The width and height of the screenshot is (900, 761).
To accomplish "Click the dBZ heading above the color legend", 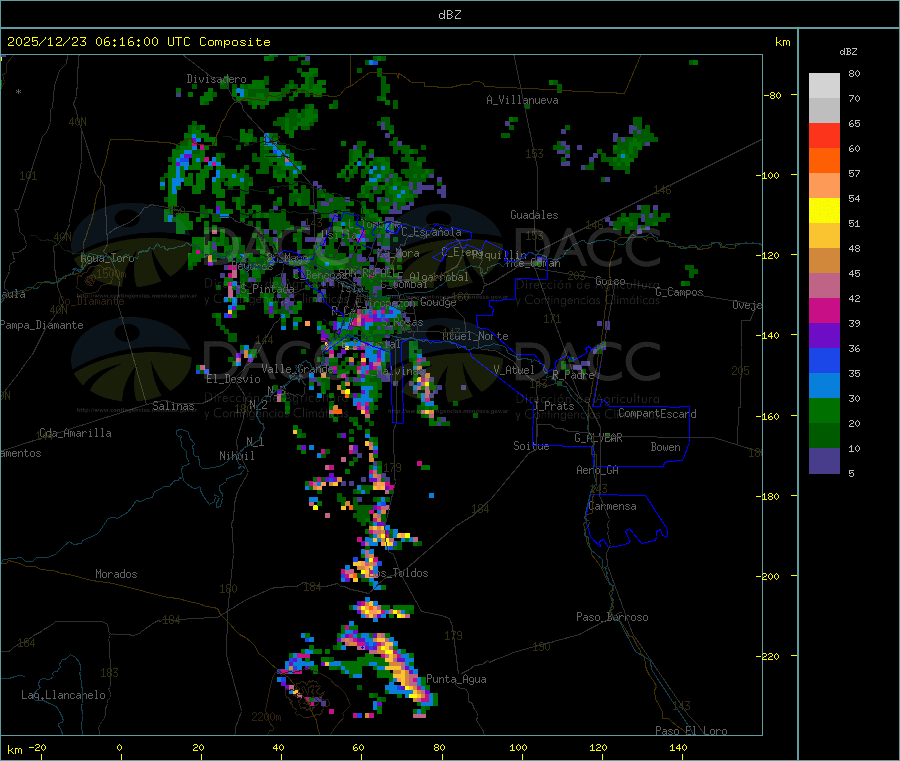I will (x=848, y=52).
